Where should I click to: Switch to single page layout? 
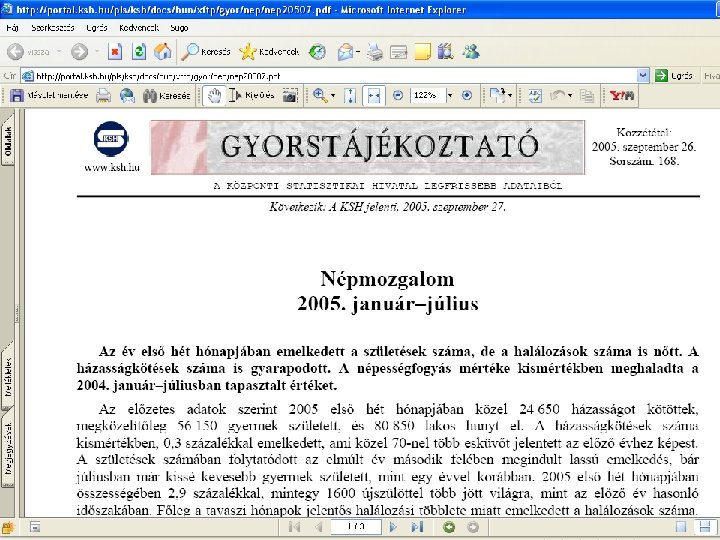(681, 527)
